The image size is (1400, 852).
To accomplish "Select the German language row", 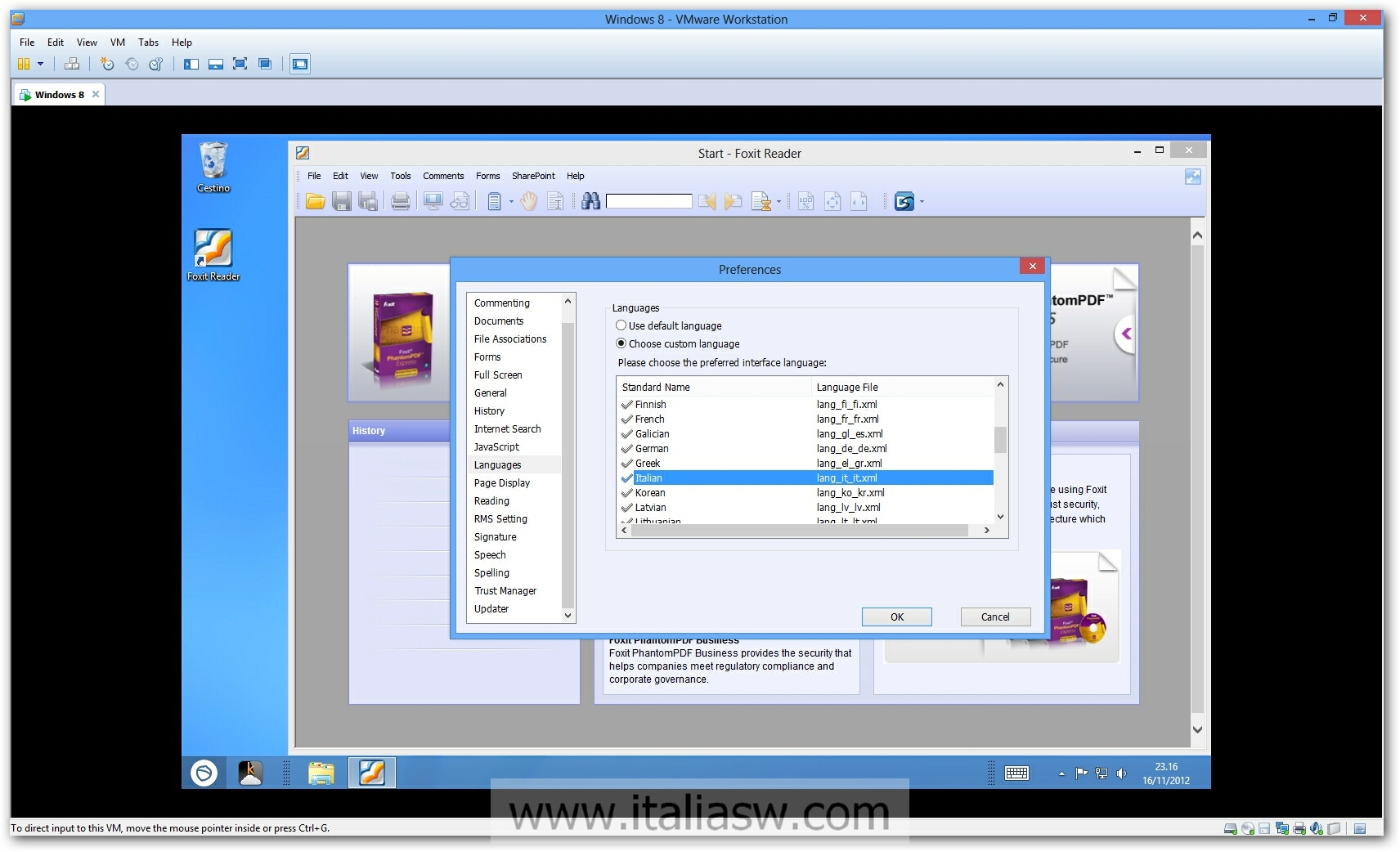I will pos(805,449).
